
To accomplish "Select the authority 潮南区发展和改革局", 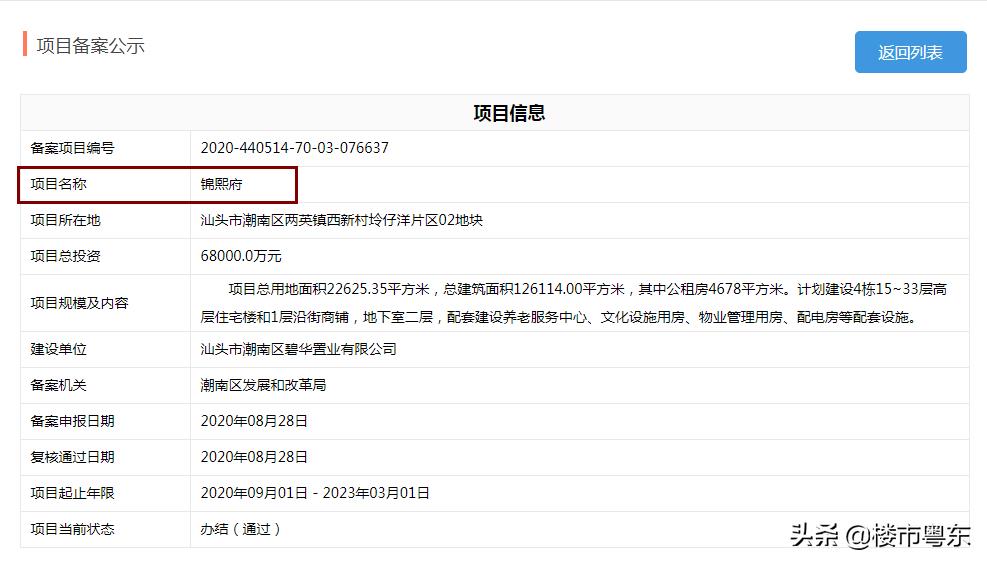I will coord(263,385).
